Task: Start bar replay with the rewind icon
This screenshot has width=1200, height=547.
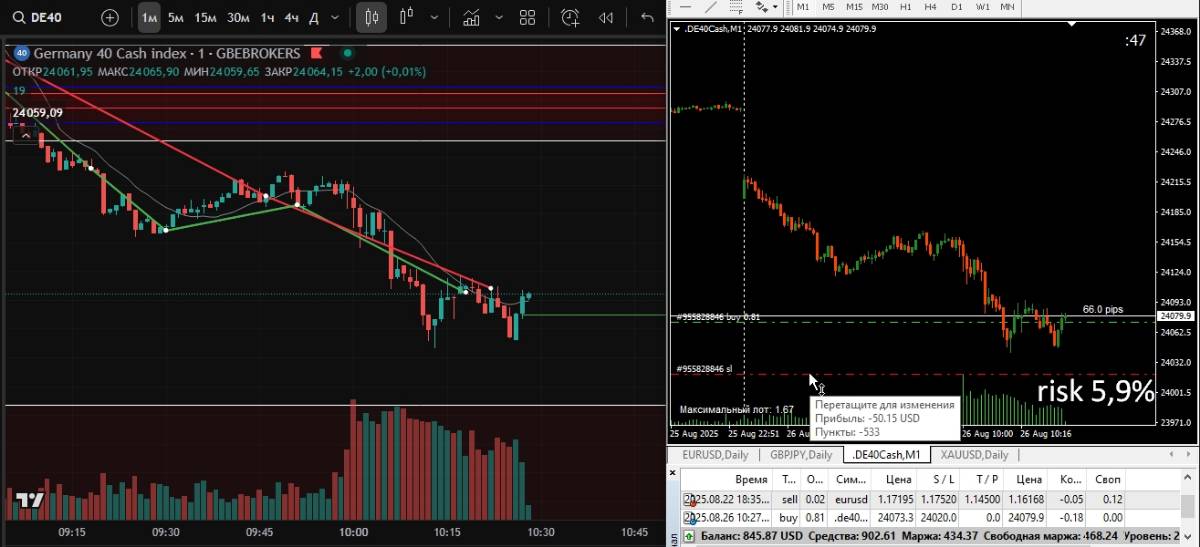Action: 605,17
